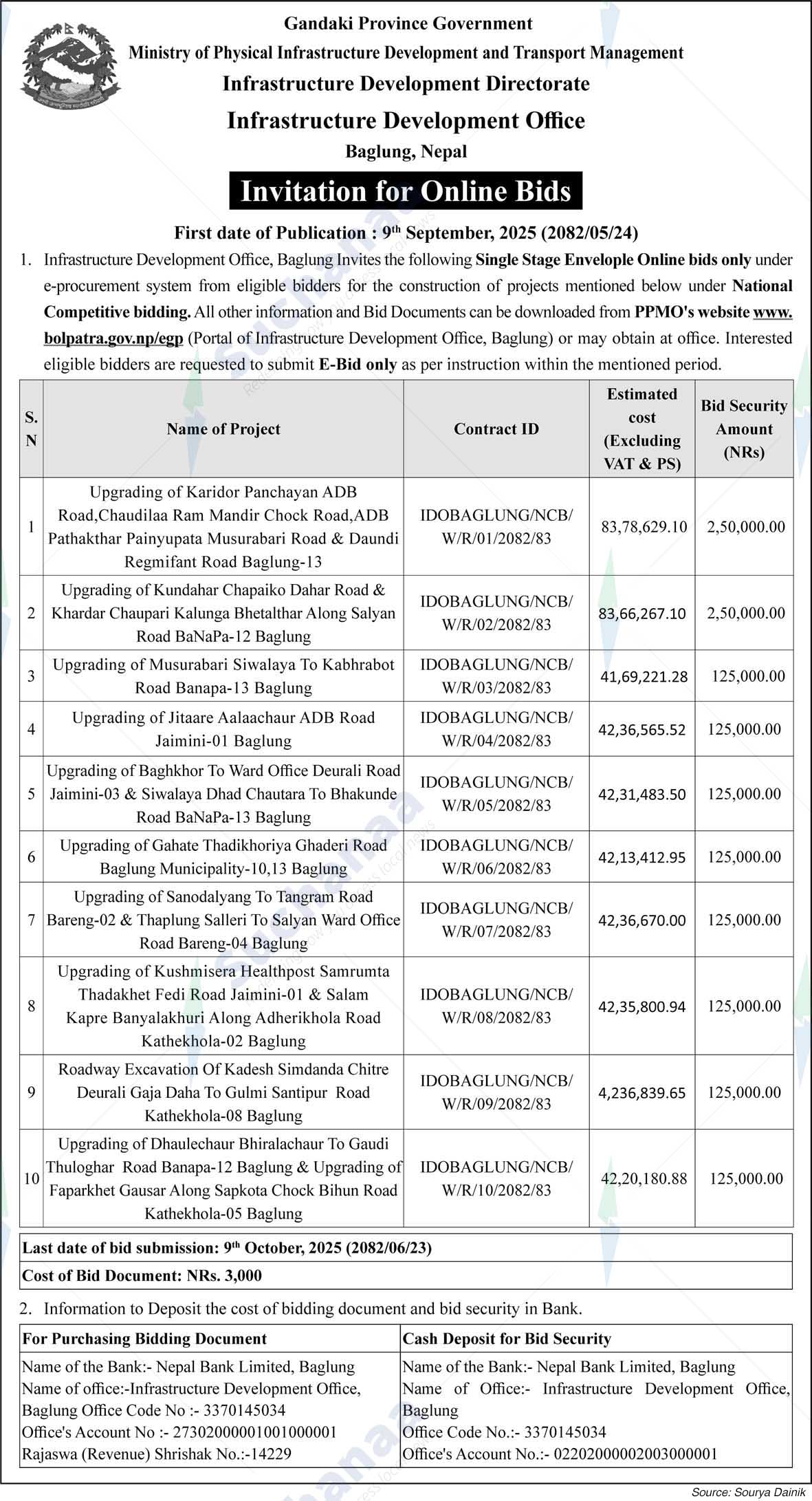Click the Source: Sourya Dainik credit text
The height and width of the screenshot is (1501, 812).
click(749, 1492)
